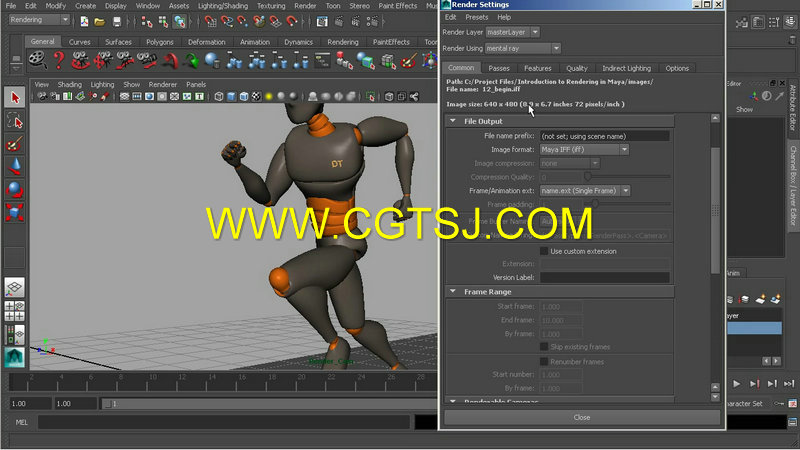Open viewport Renderer menu
Image resolution: width=800 pixels, height=450 pixels.
pyautogui.click(x=163, y=85)
